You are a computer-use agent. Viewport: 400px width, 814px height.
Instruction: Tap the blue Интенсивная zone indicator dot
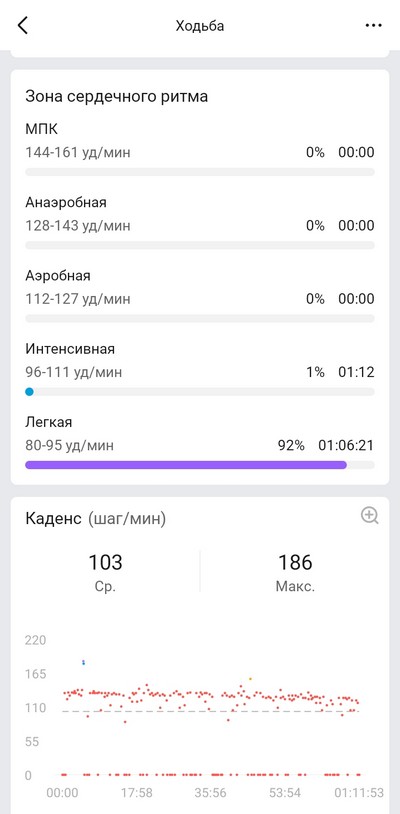click(x=30, y=392)
